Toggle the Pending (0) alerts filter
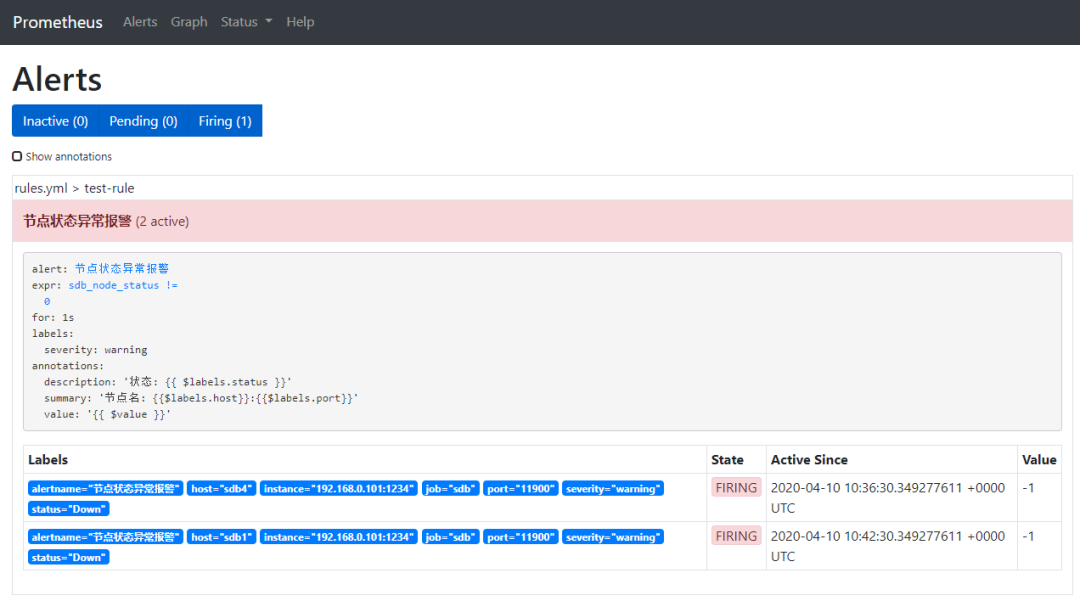 click(143, 121)
